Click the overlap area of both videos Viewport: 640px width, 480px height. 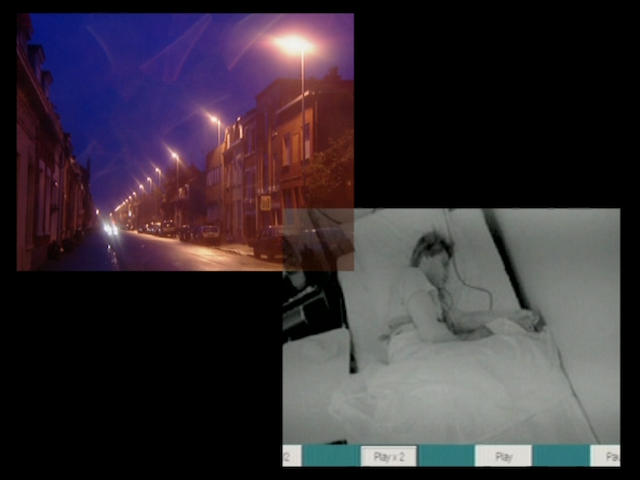coord(318,240)
